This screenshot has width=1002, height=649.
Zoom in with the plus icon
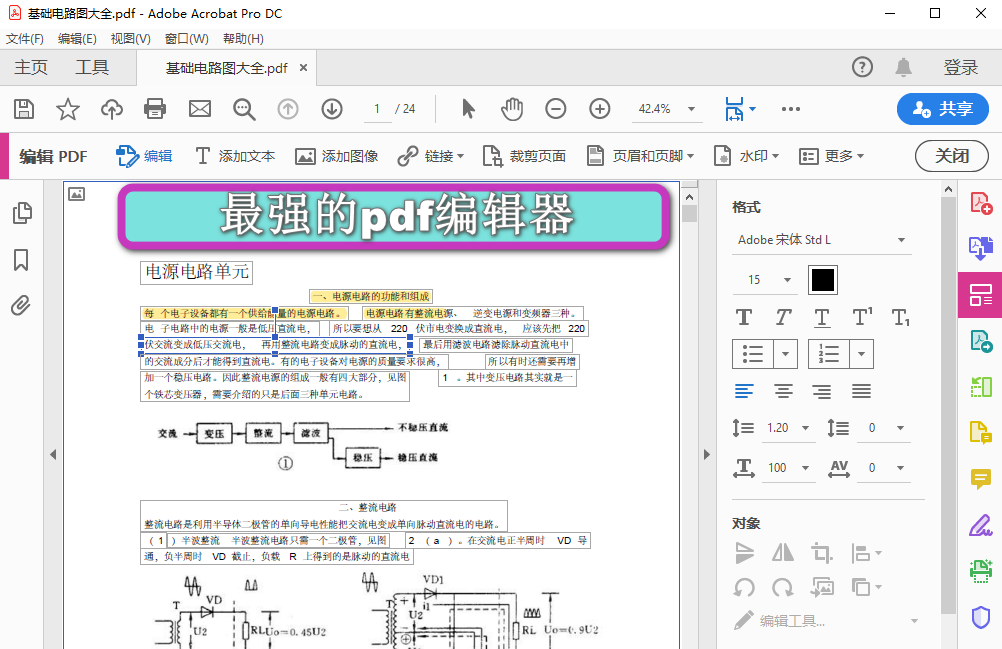[599, 109]
